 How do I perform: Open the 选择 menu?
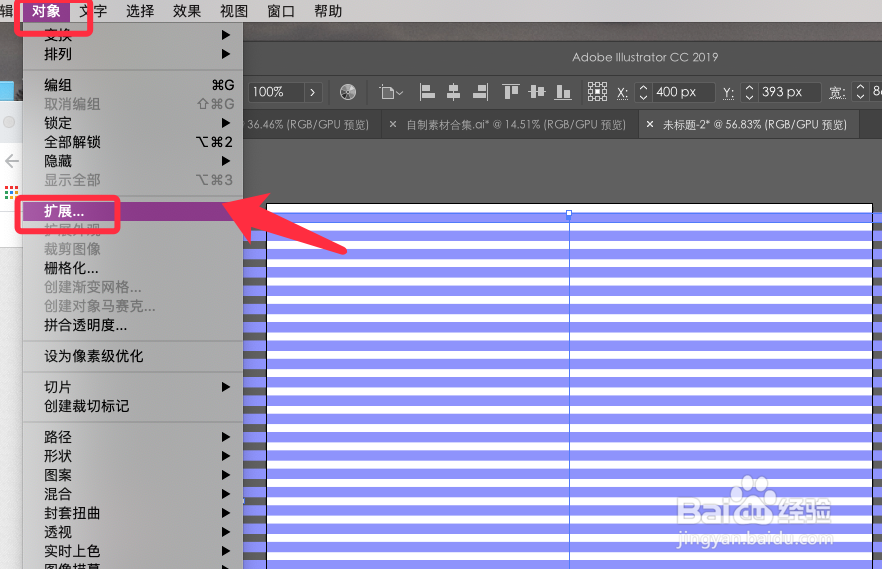pos(140,11)
